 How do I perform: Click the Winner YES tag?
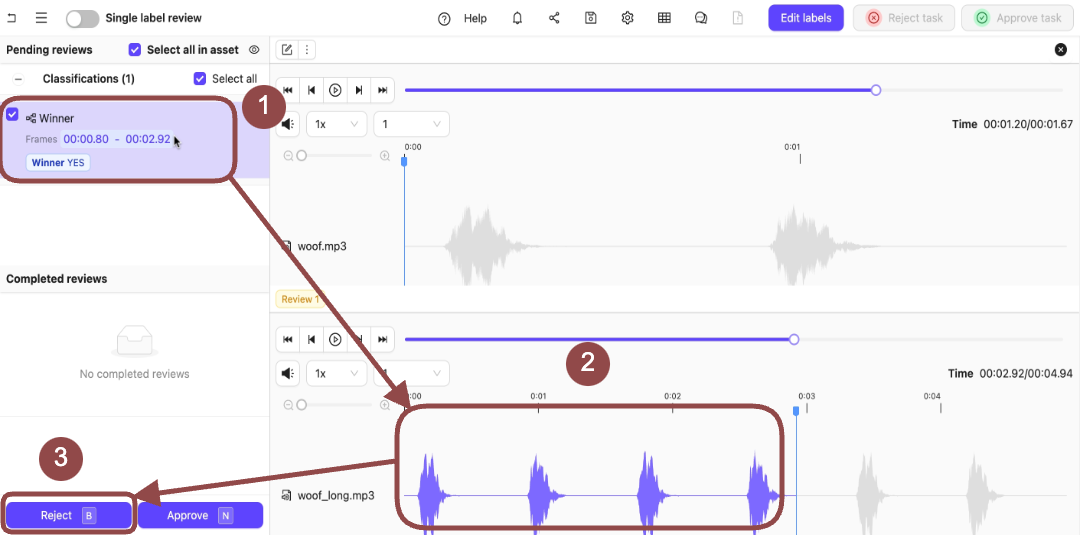pyautogui.click(x=59, y=163)
